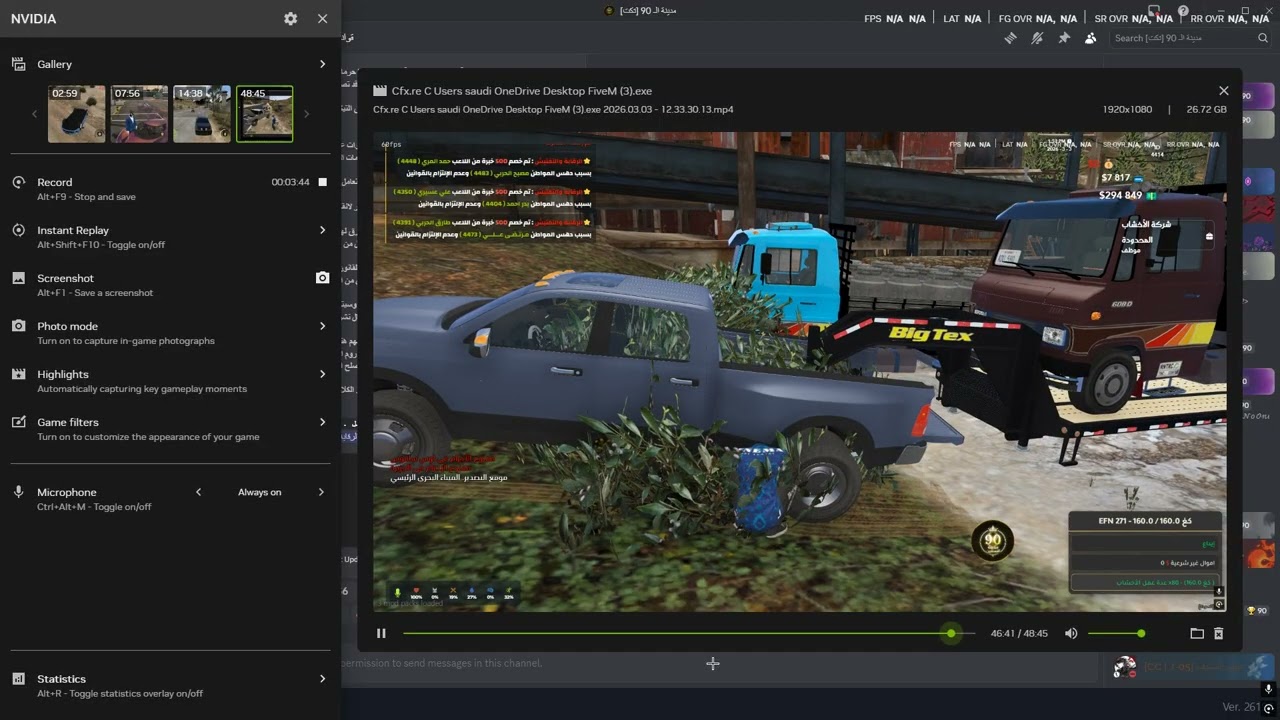1280x720 pixels.
Task: Go to previous gallery thumbnails arrow
Action: click(x=34, y=114)
